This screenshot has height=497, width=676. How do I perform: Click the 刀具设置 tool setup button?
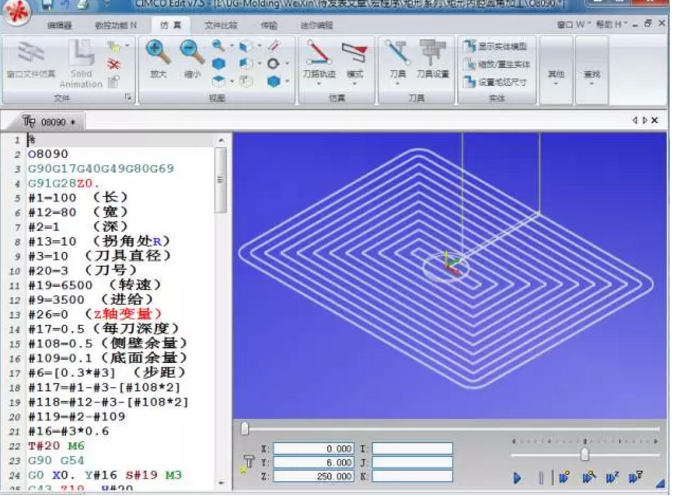click(x=432, y=59)
